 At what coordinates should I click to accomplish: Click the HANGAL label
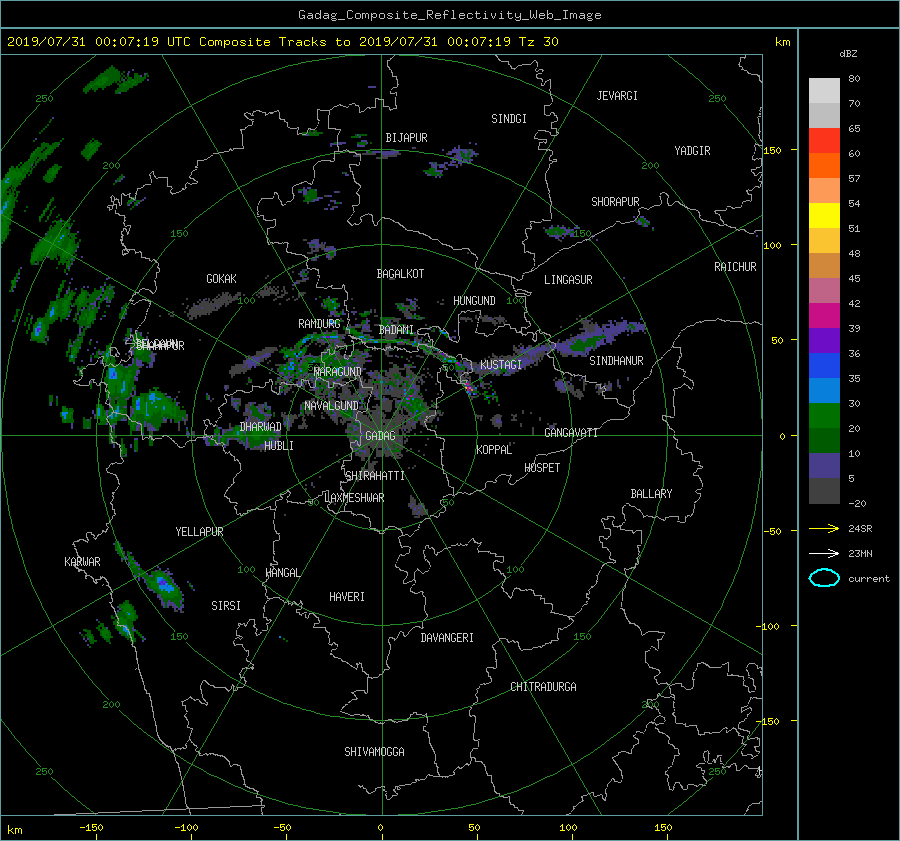click(283, 573)
